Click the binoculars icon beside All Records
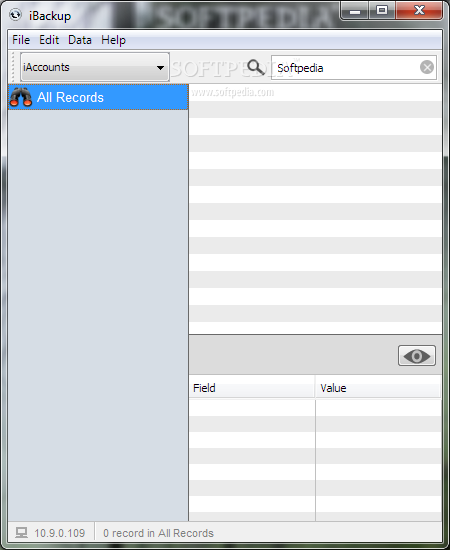Screen dimensions: 450x550 coord(21,97)
